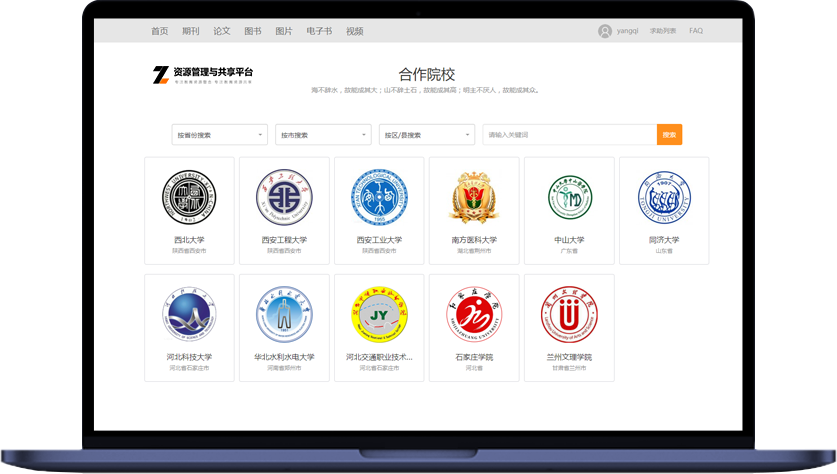Open the 期刊 navigation item
The height and width of the screenshot is (474, 837).
(191, 31)
